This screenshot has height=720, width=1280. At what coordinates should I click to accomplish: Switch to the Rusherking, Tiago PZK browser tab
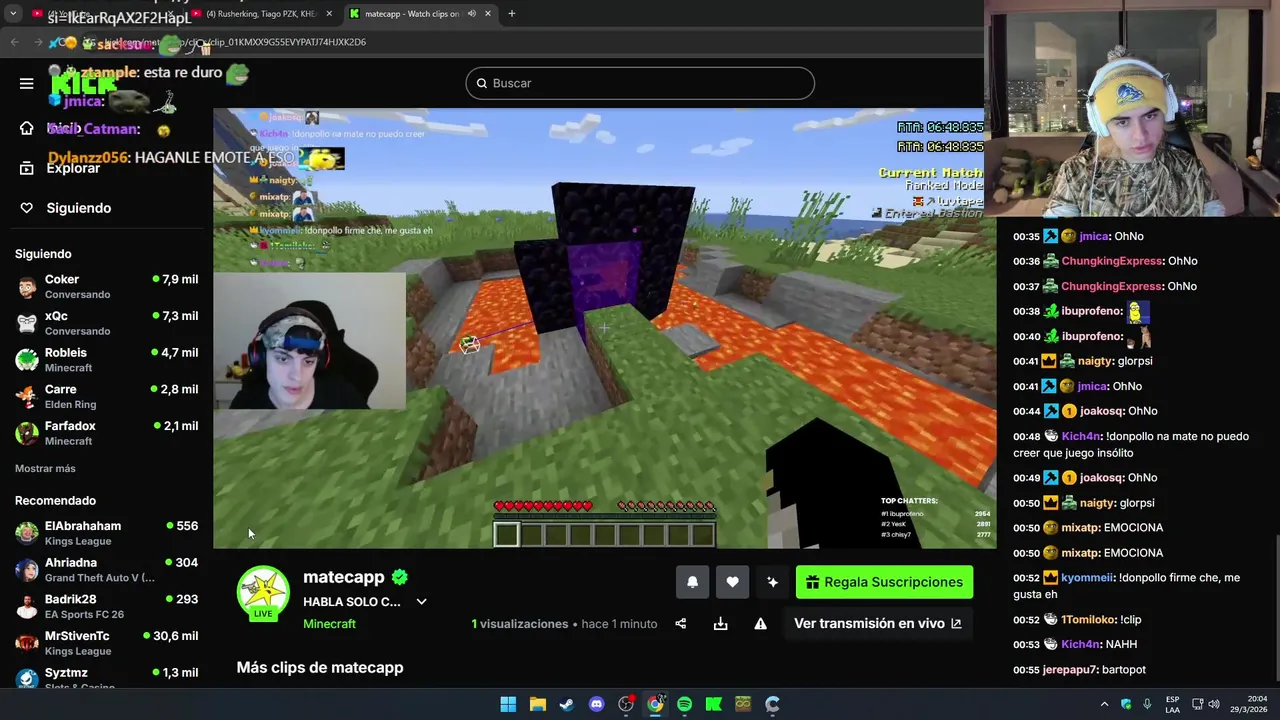click(260, 14)
